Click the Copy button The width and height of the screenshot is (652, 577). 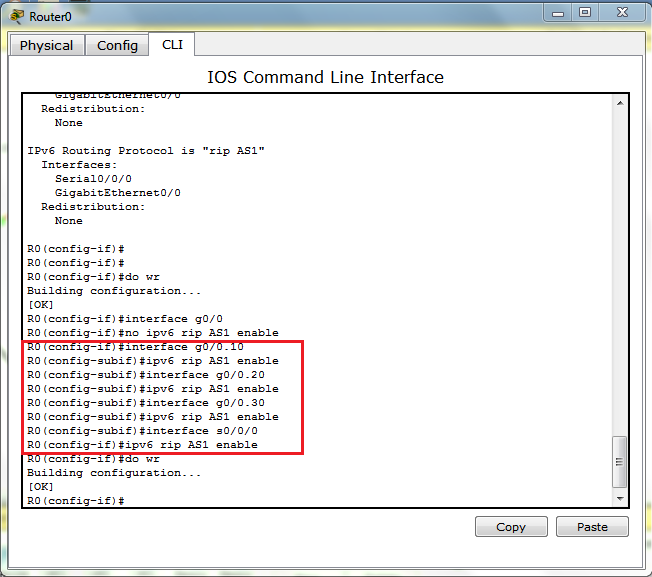pos(511,527)
